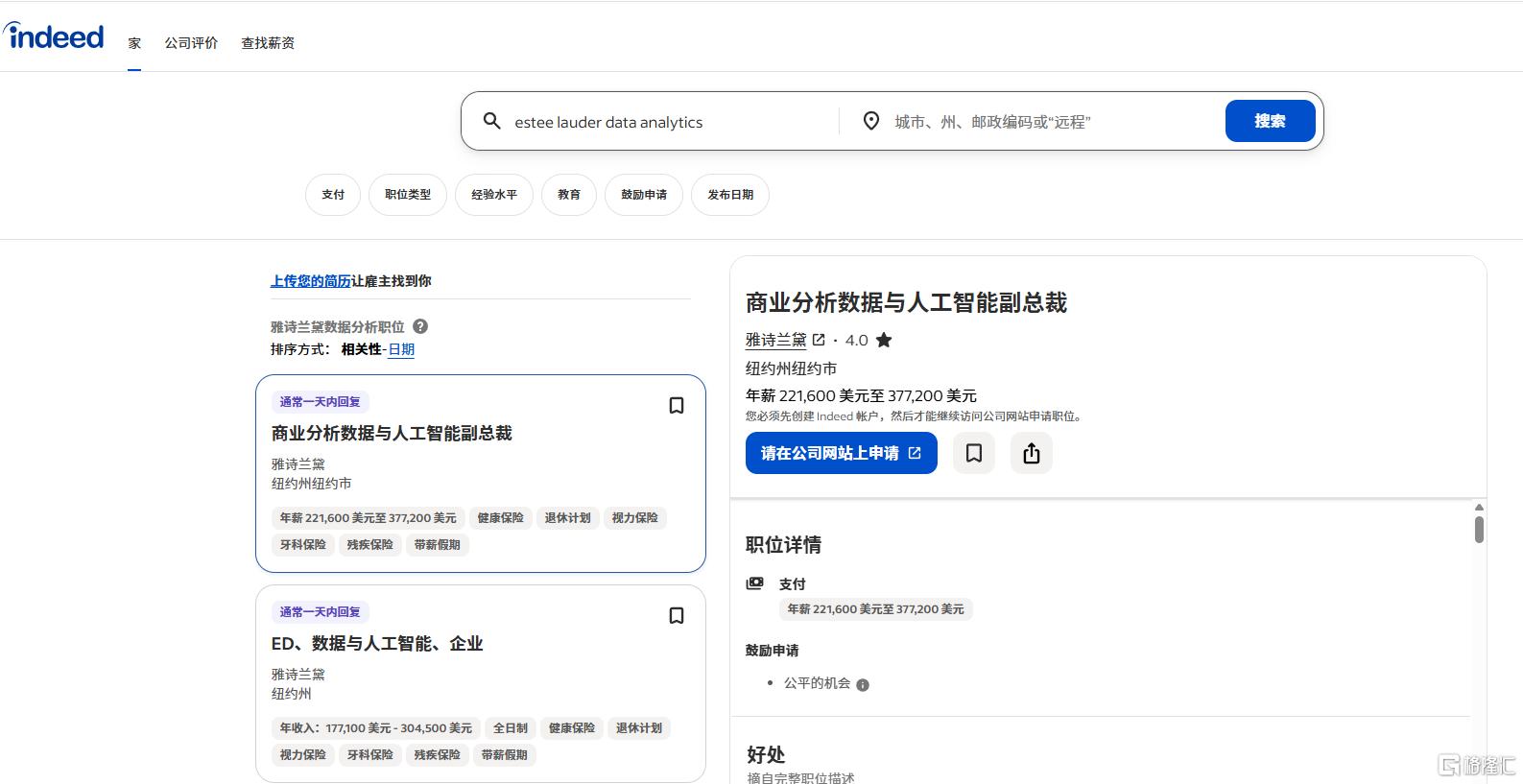Click salary chip under 支付 in 职位详情

(x=876, y=609)
